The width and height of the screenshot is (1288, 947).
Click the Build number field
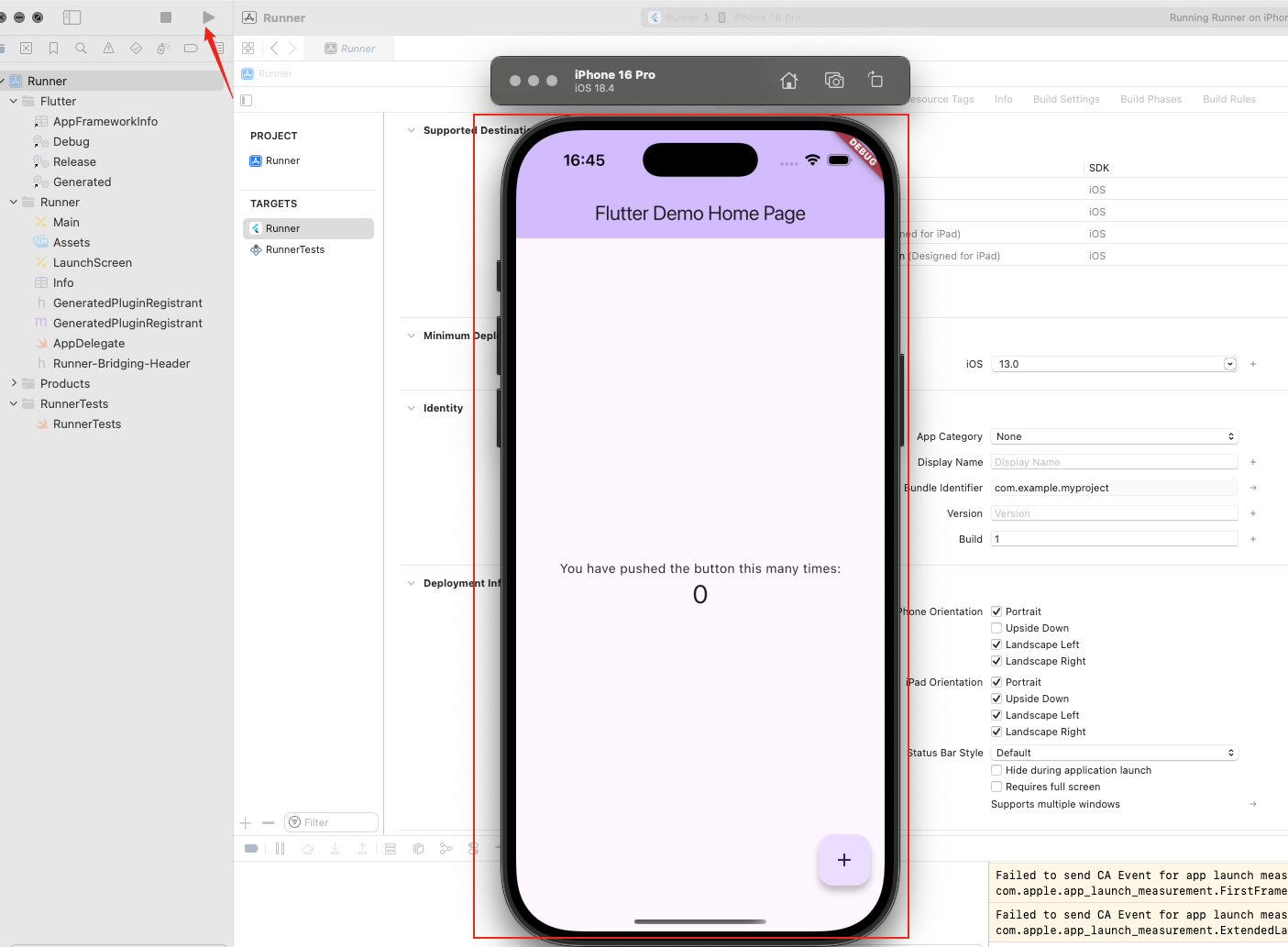click(x=1115, y=539)
